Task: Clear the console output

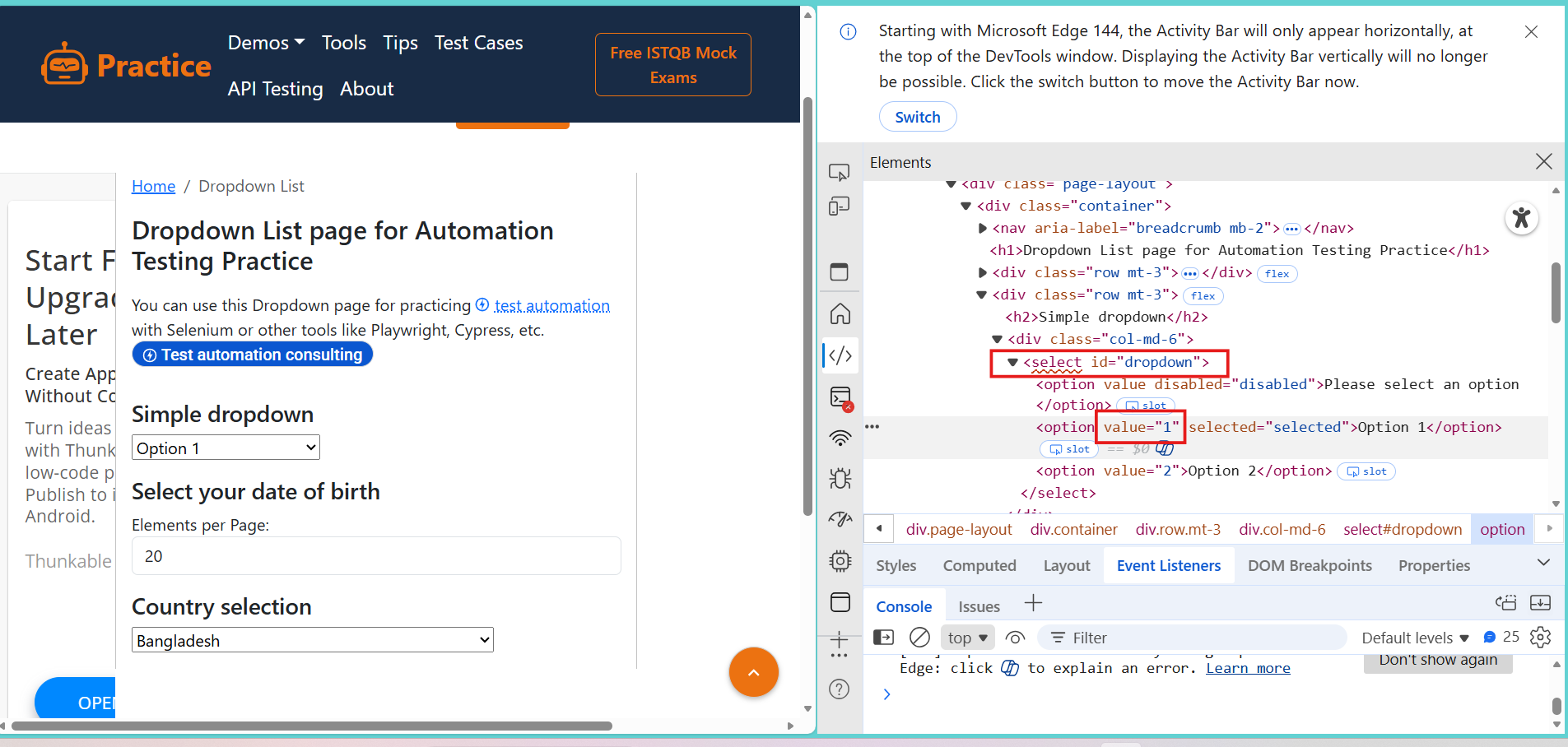Action: click(x=919, y=638)
